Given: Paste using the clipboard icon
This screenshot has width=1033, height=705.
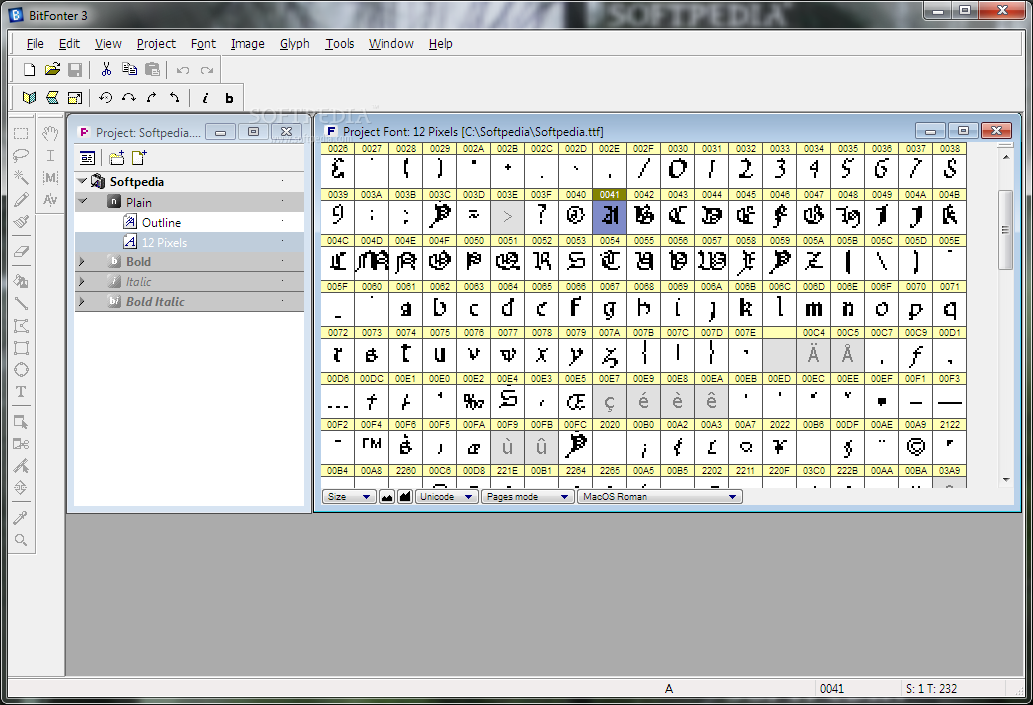Looking at the screenshot, I should (152, 70).
